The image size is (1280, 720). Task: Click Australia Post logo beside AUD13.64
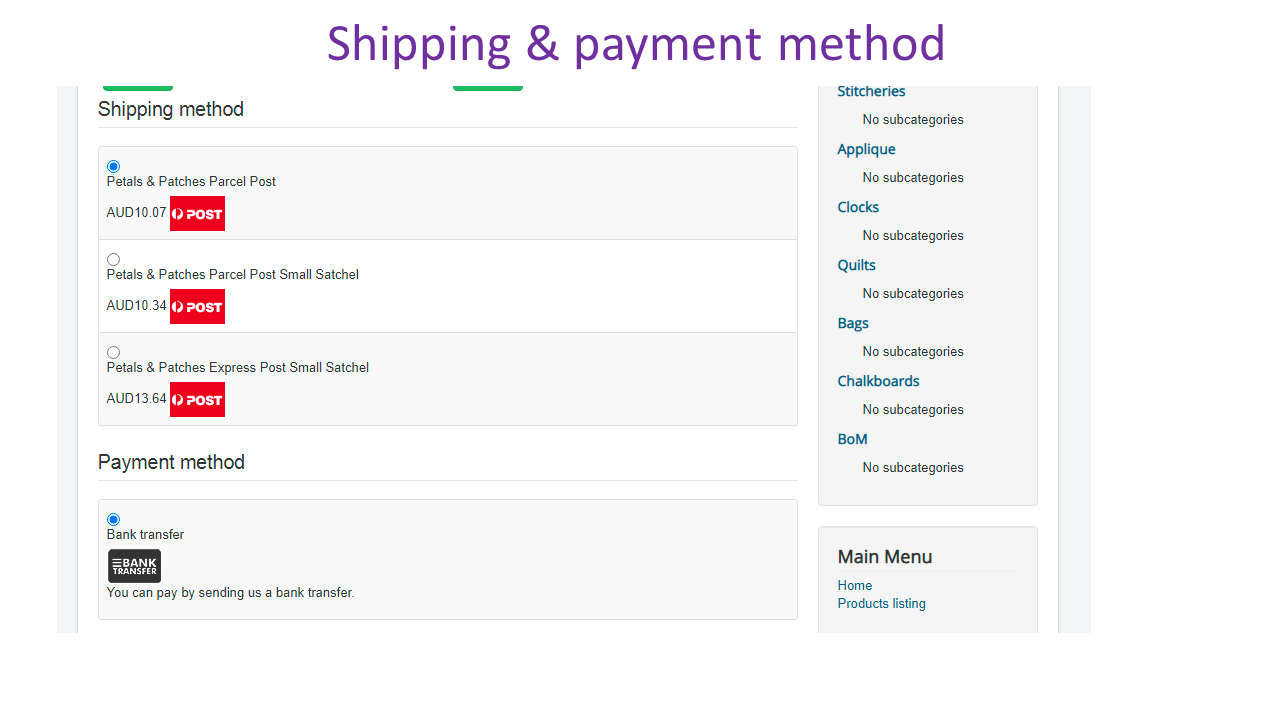(197, 399)
